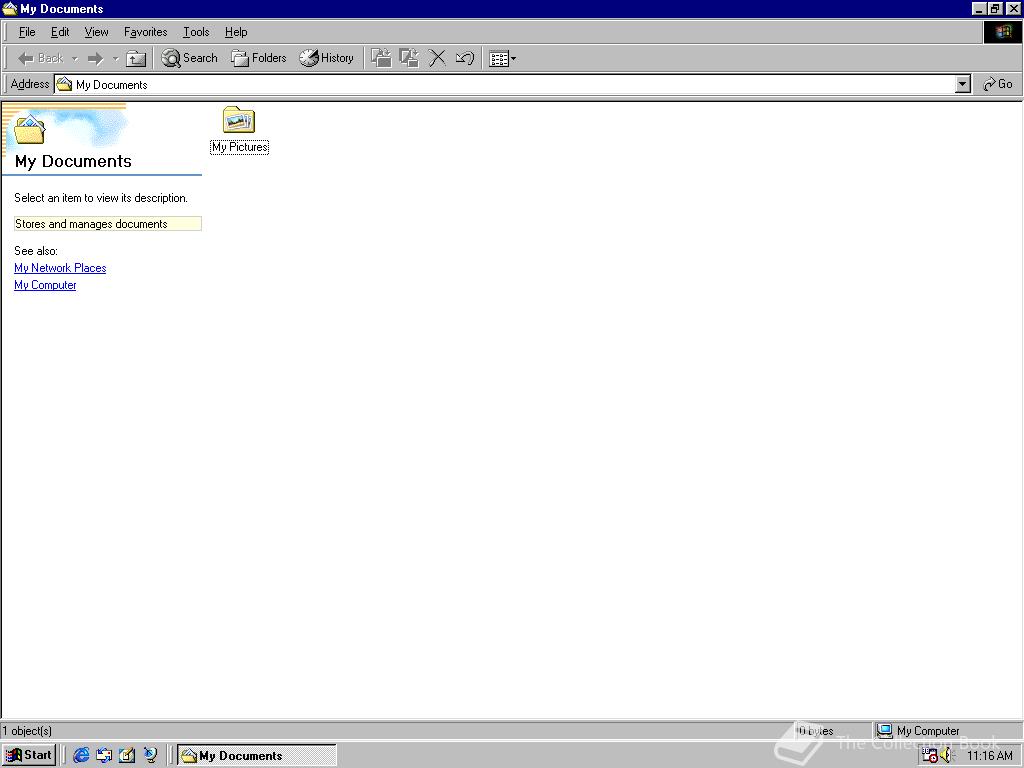
Task: Select the Delete (X) toolbar icon
Action: 437,58
